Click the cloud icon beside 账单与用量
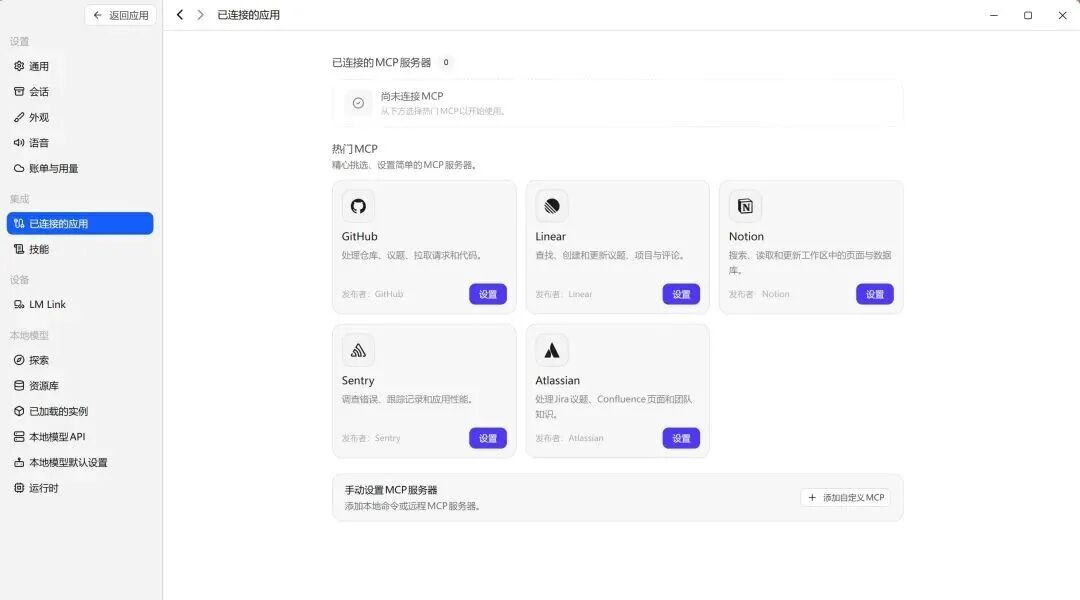This screenshot has height=600, width=1080. tap(19, 168)
